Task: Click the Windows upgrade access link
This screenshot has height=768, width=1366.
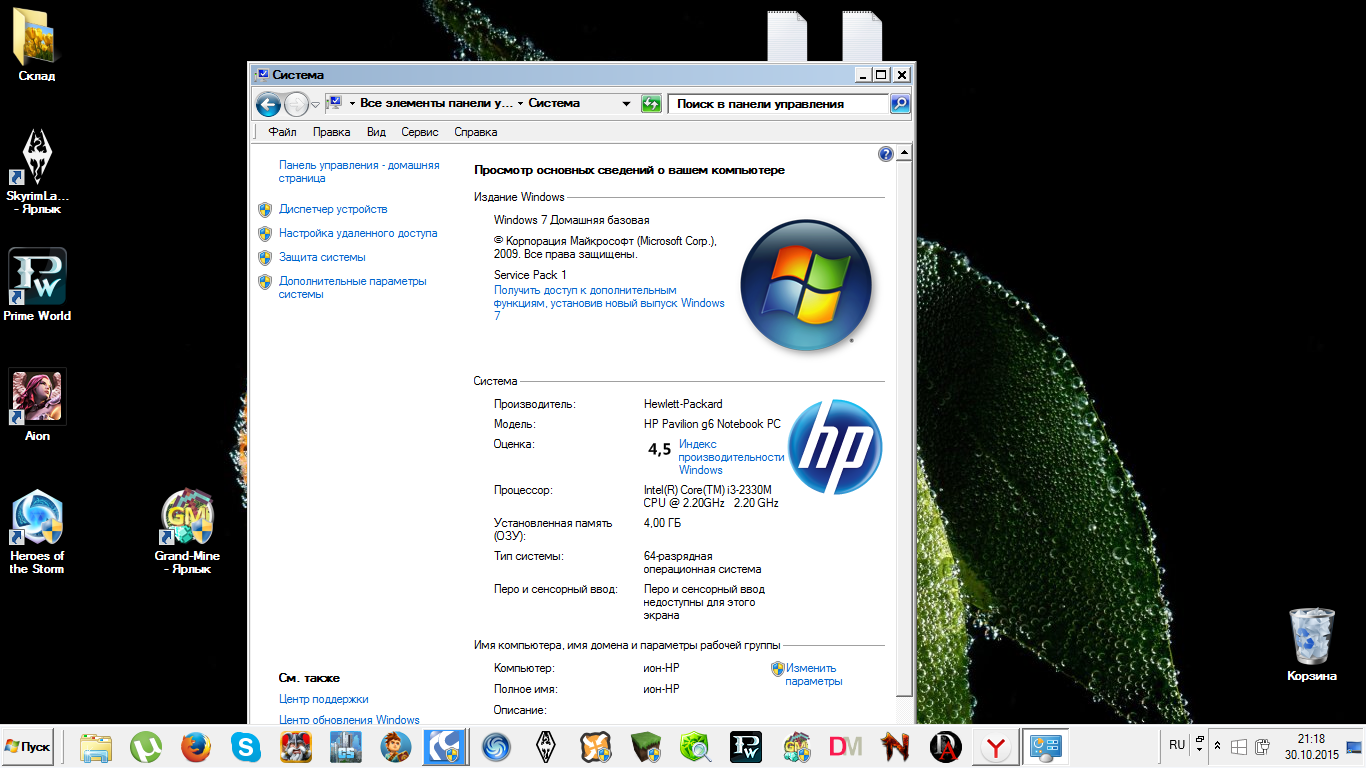Action: tap(609, 303)
